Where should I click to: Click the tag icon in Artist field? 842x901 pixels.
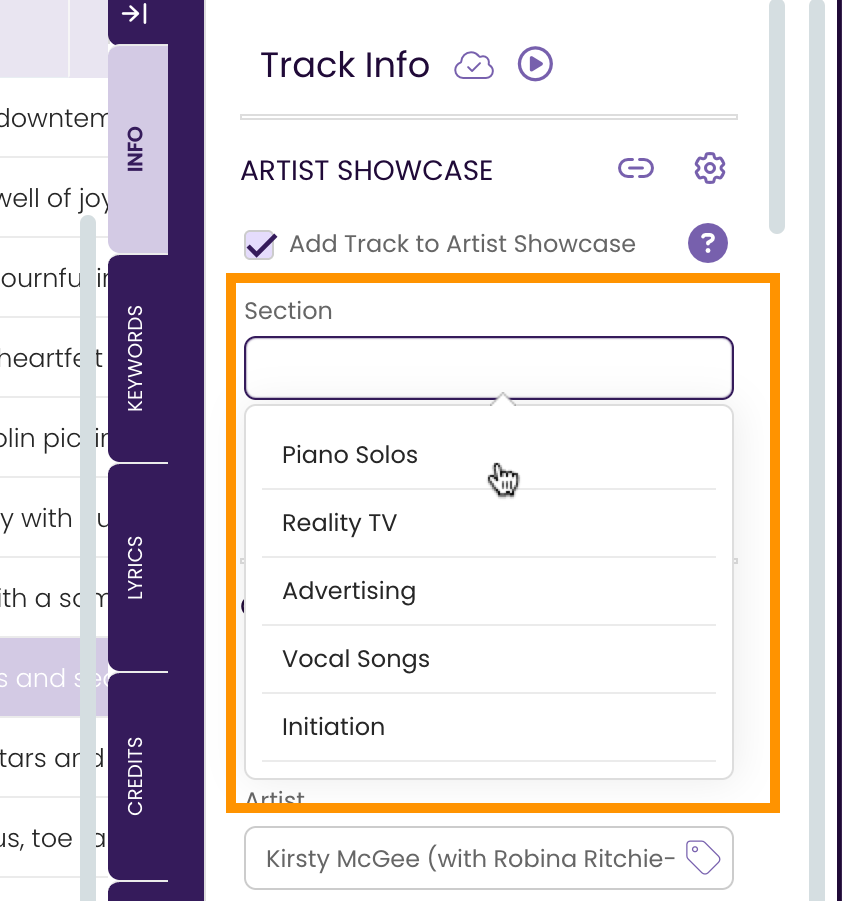[703, 857]
